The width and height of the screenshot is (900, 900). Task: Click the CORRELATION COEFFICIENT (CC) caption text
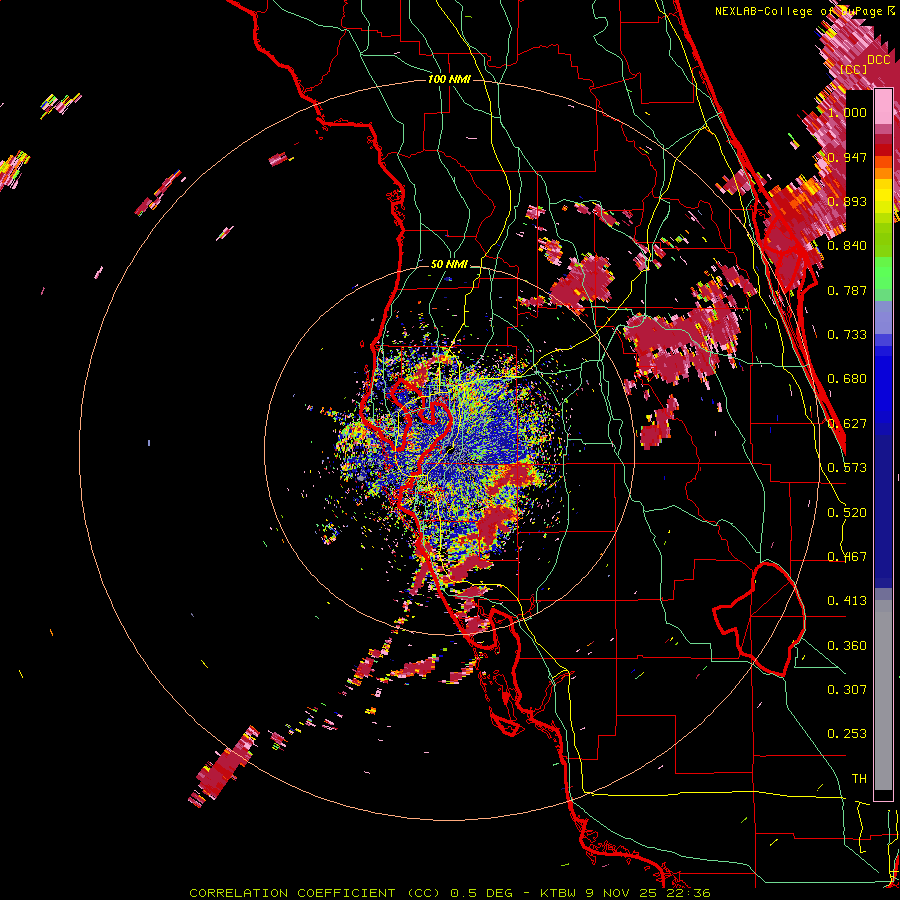315,893
